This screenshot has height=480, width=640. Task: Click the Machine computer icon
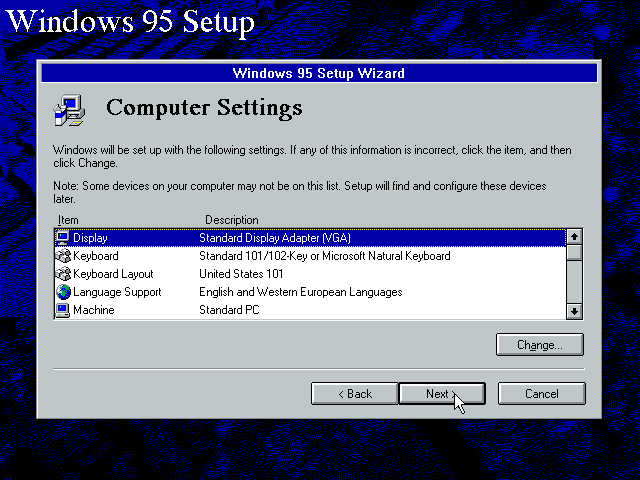[x=63, y=310]
